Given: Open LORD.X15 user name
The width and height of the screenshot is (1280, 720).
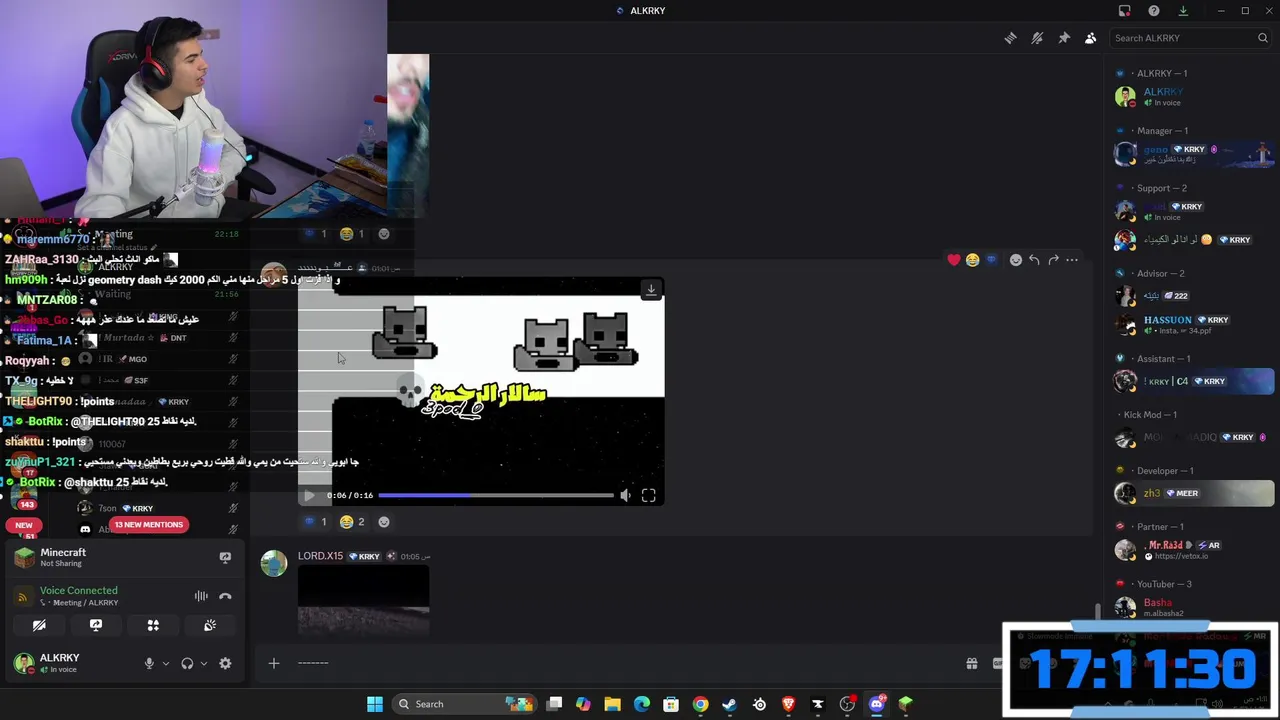Looking at the screenshot, I should coord(320,556).
